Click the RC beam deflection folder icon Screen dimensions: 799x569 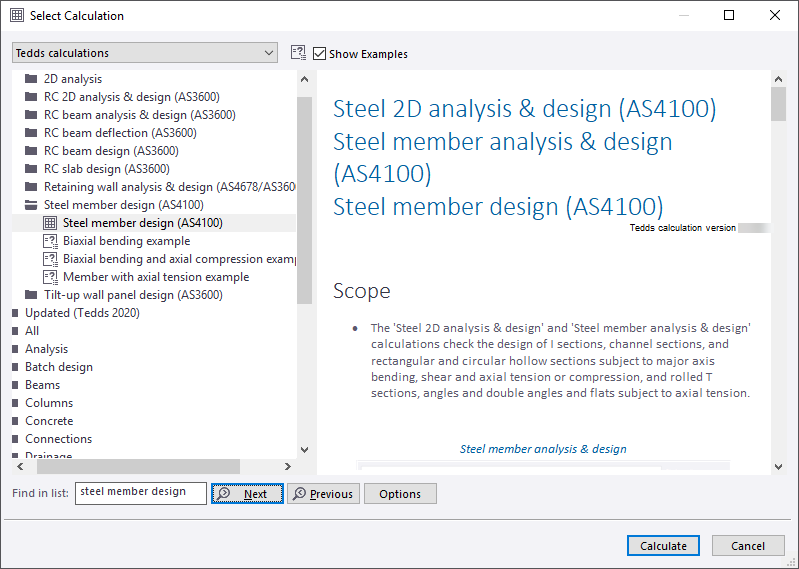pyautogui.click(x=31, y=132)
